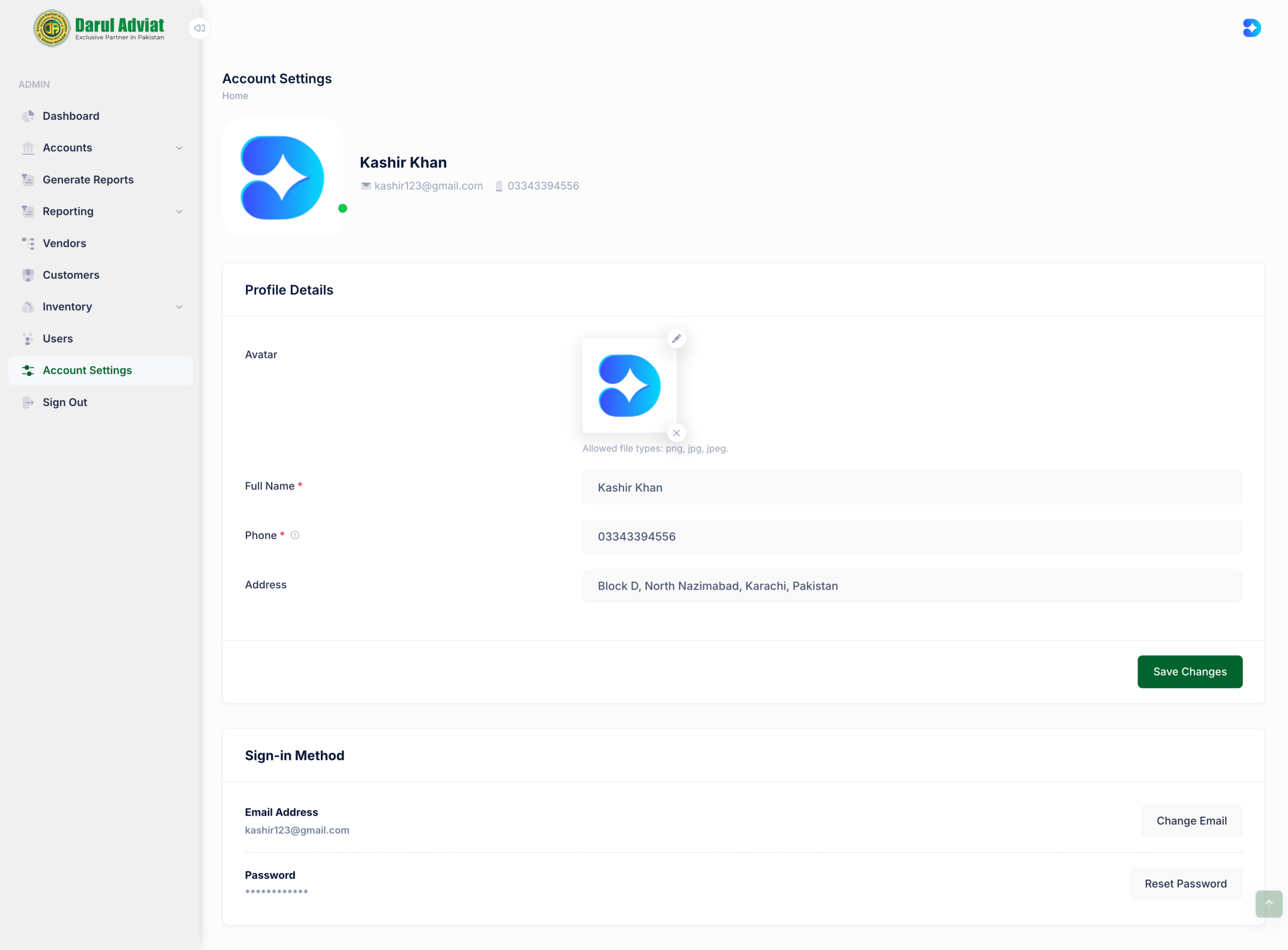Click the Account Settings sliders icon
Viewport: 1288px width, 950px height.
[28, 370]
